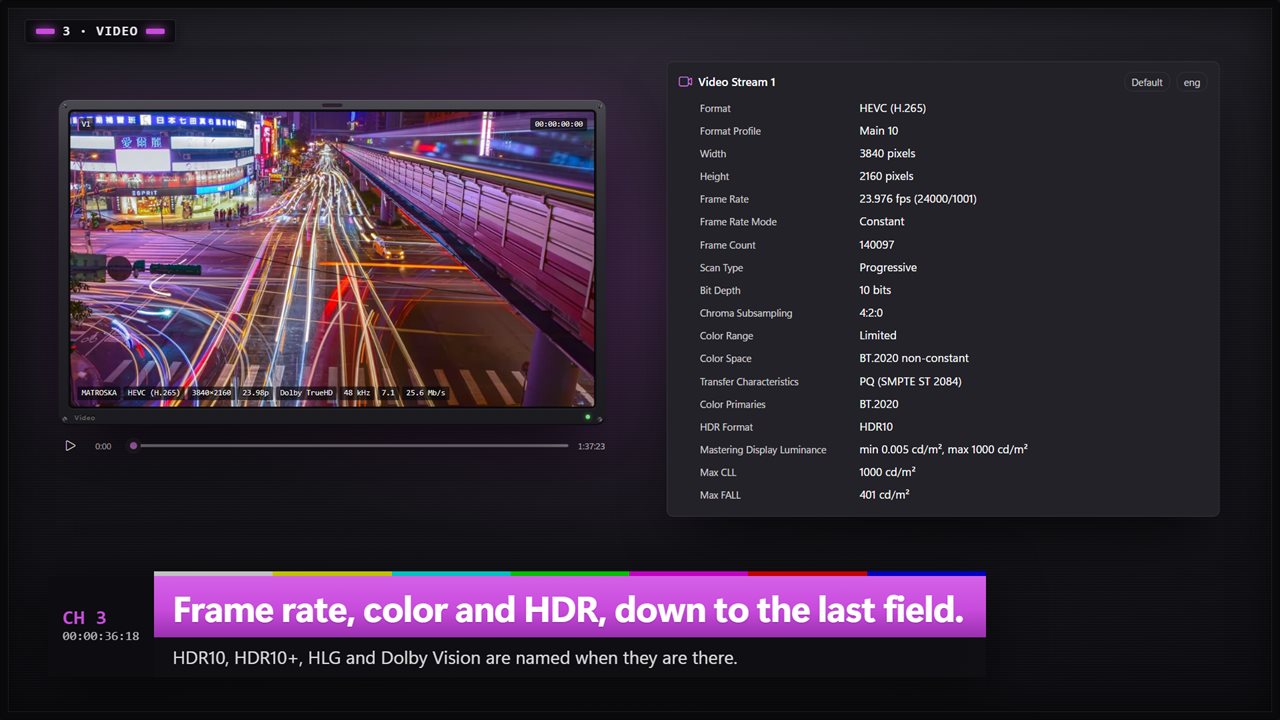
Task: Click the Color Space value BT.2020 non-constant
Action: pyautogui.click(x=914, y=358)
